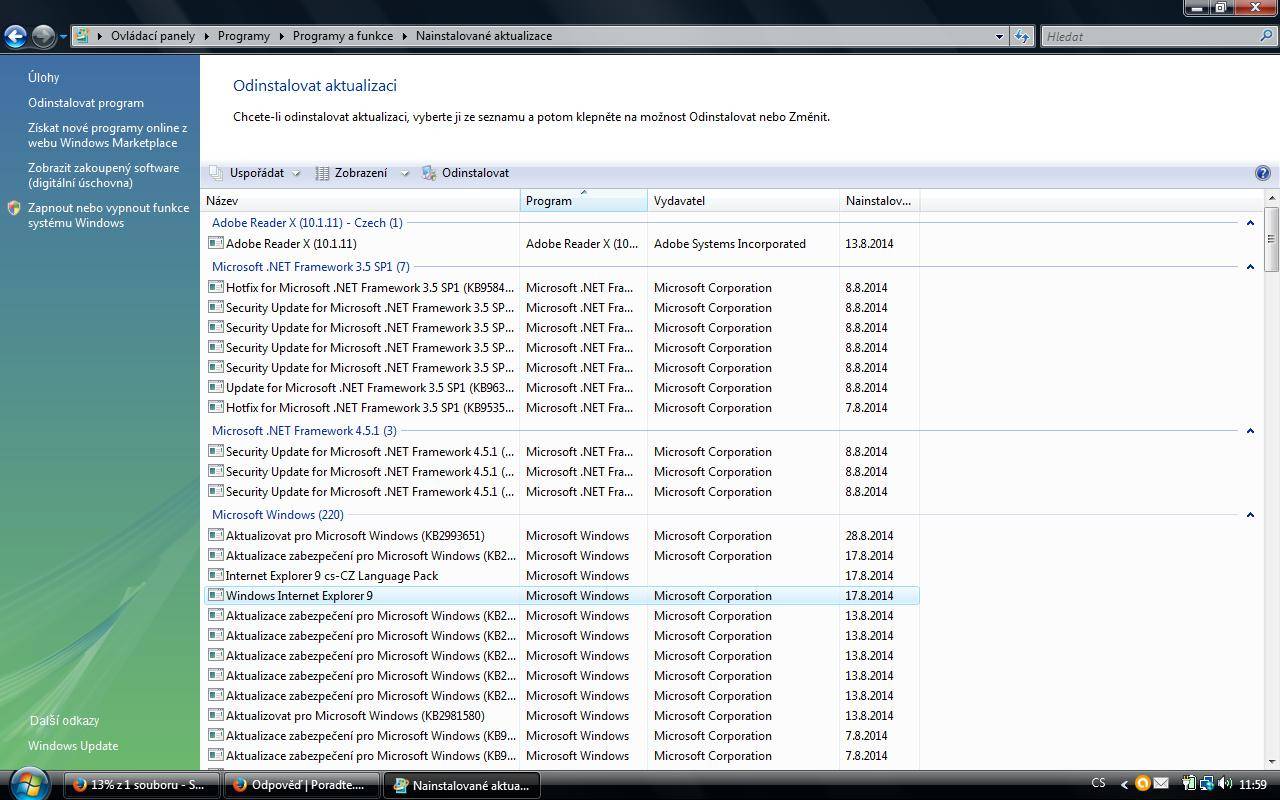
Task: Click the Adobe Reader X (10.1.11) - Czech group header
Action: point(307,223)
